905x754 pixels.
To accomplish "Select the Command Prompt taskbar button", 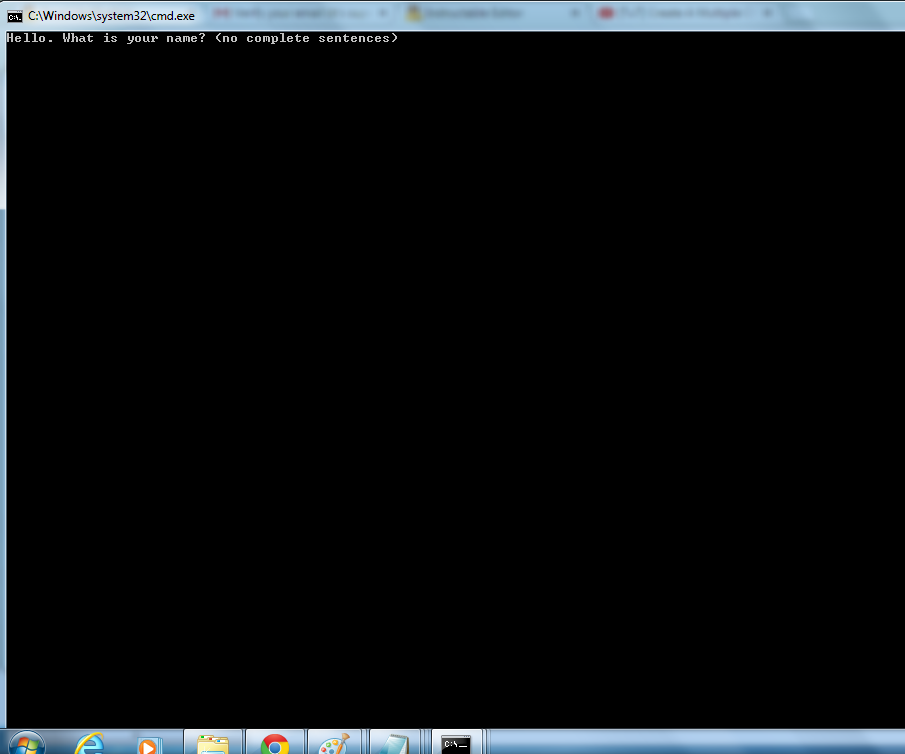I will pos(457,744).
